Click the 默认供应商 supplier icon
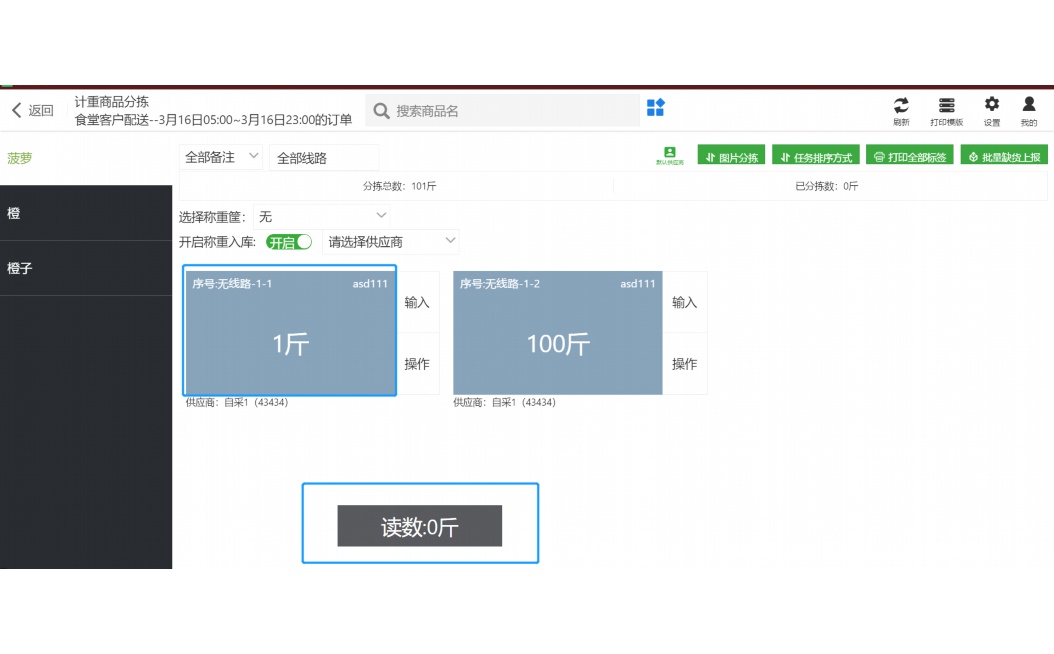 click(670, 156)
